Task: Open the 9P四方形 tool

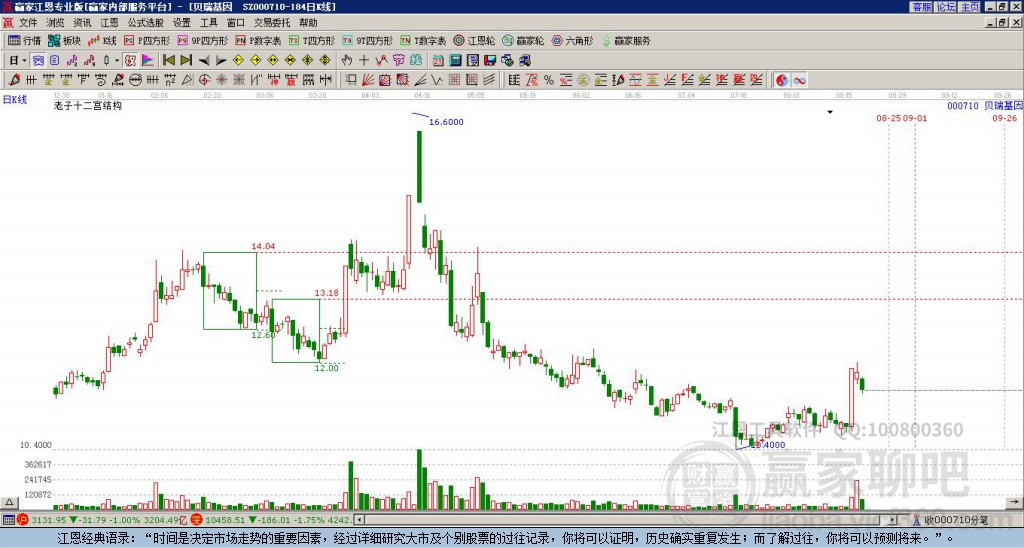Action: (x=202, y=40)
